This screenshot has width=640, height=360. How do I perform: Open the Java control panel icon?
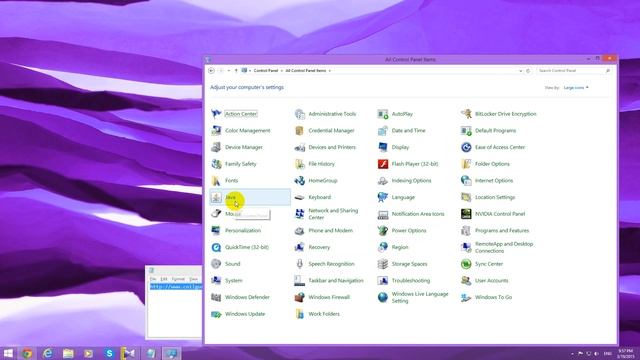tap(216, 197)
